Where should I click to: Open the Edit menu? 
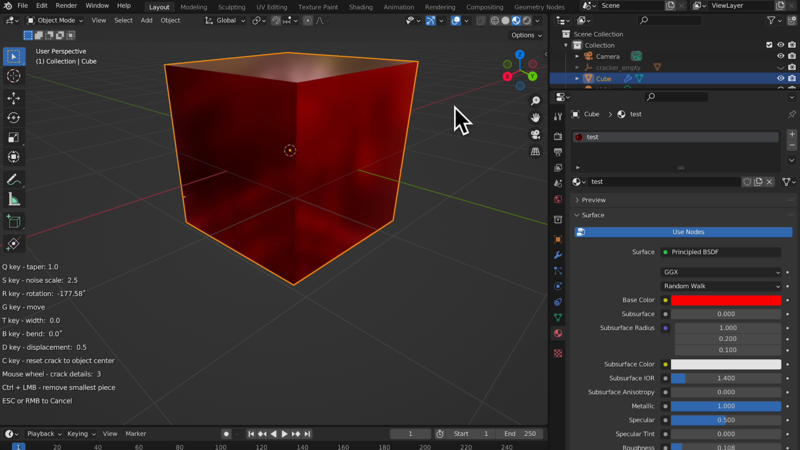coord(41,6)
